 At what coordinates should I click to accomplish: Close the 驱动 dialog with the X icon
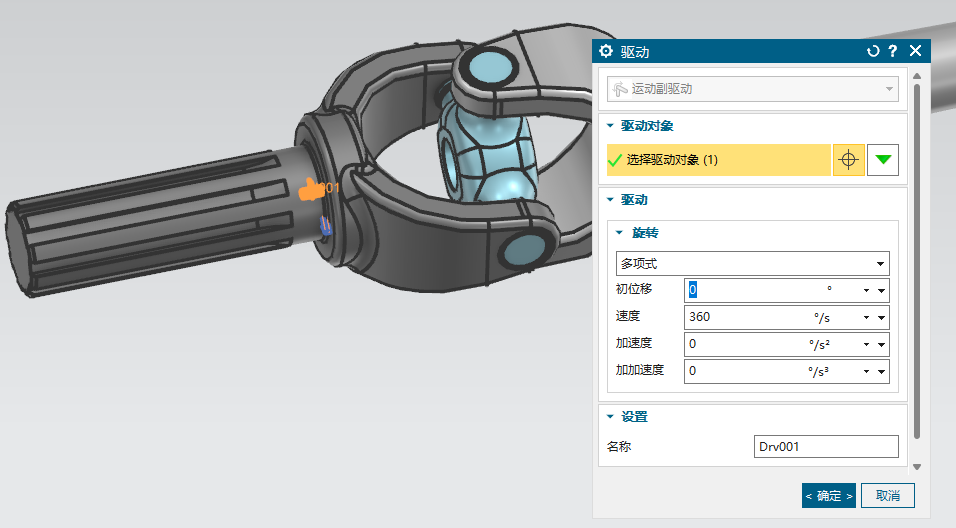point(915,51)
